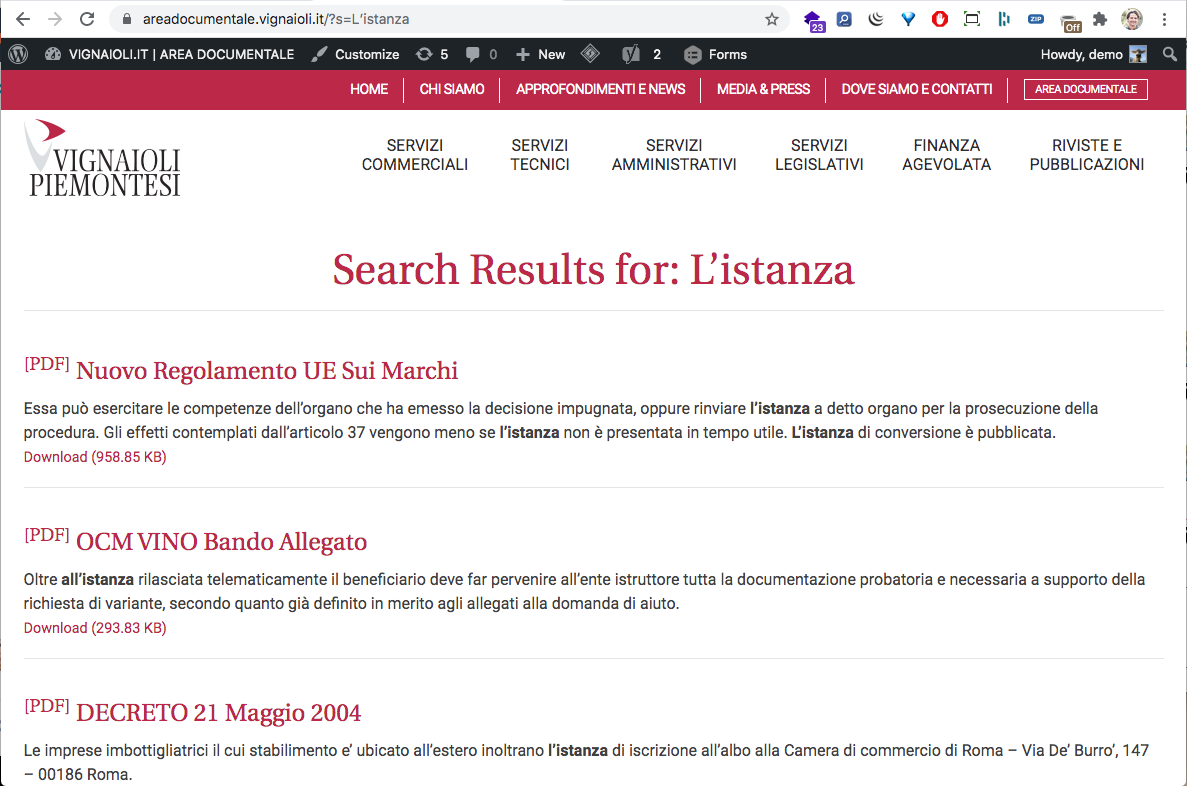Screen dimensions: 1187x786
Task: Select FINANZA AGEVOLATA in the navigation
Action: [946, 155]
